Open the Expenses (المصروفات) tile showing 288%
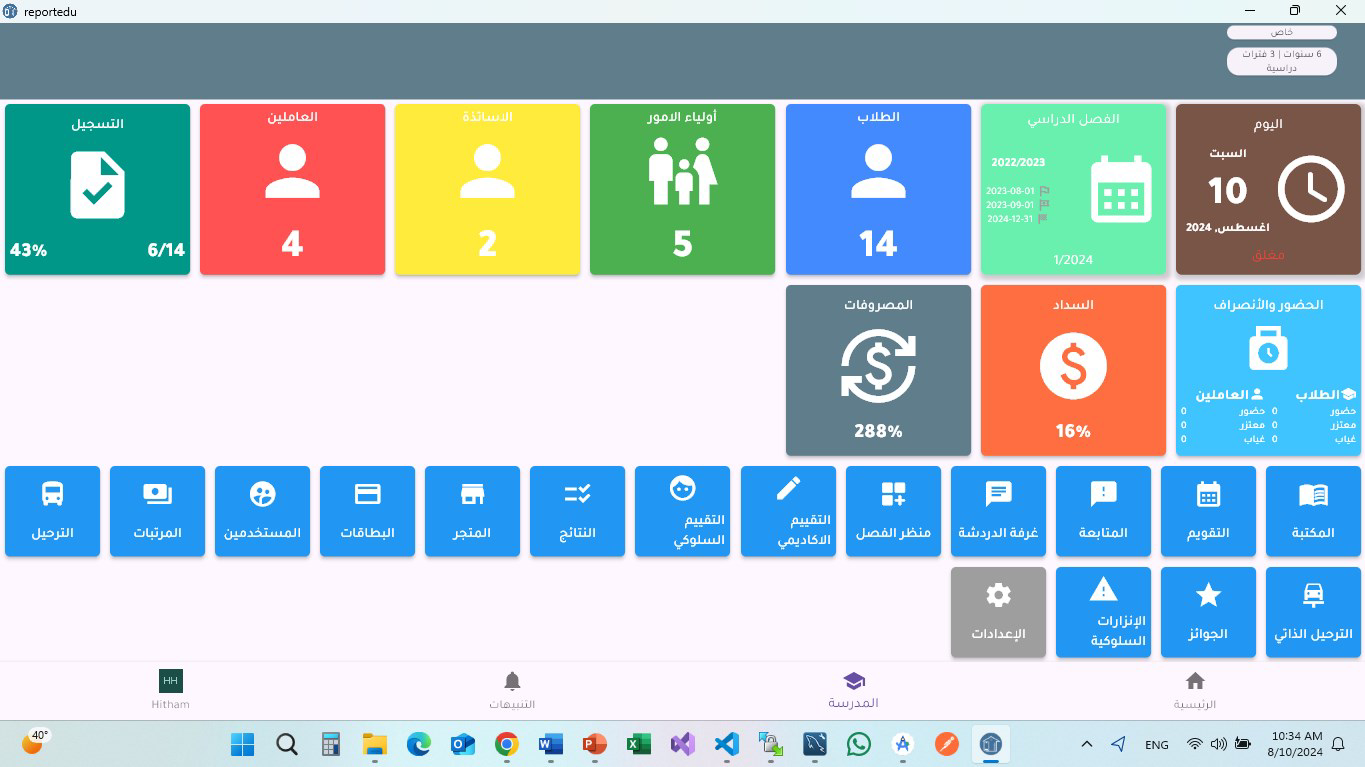 click(x=878, y=370)
